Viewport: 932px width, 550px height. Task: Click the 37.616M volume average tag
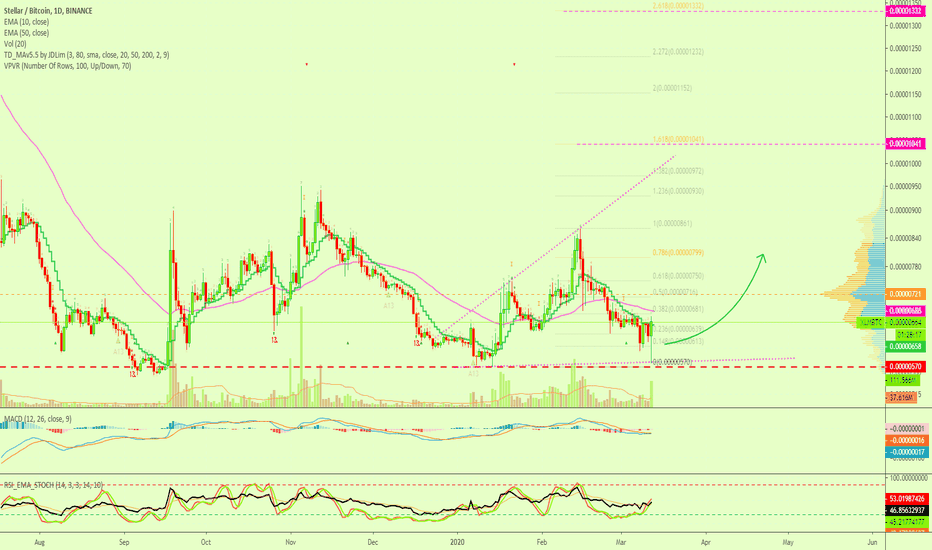tap(901, 397)
